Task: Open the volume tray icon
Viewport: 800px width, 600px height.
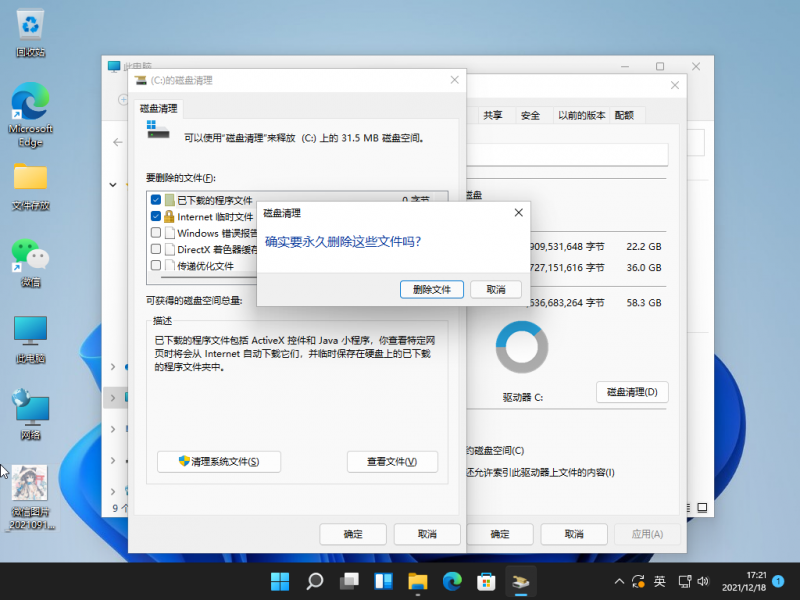Action: (703, 581)
